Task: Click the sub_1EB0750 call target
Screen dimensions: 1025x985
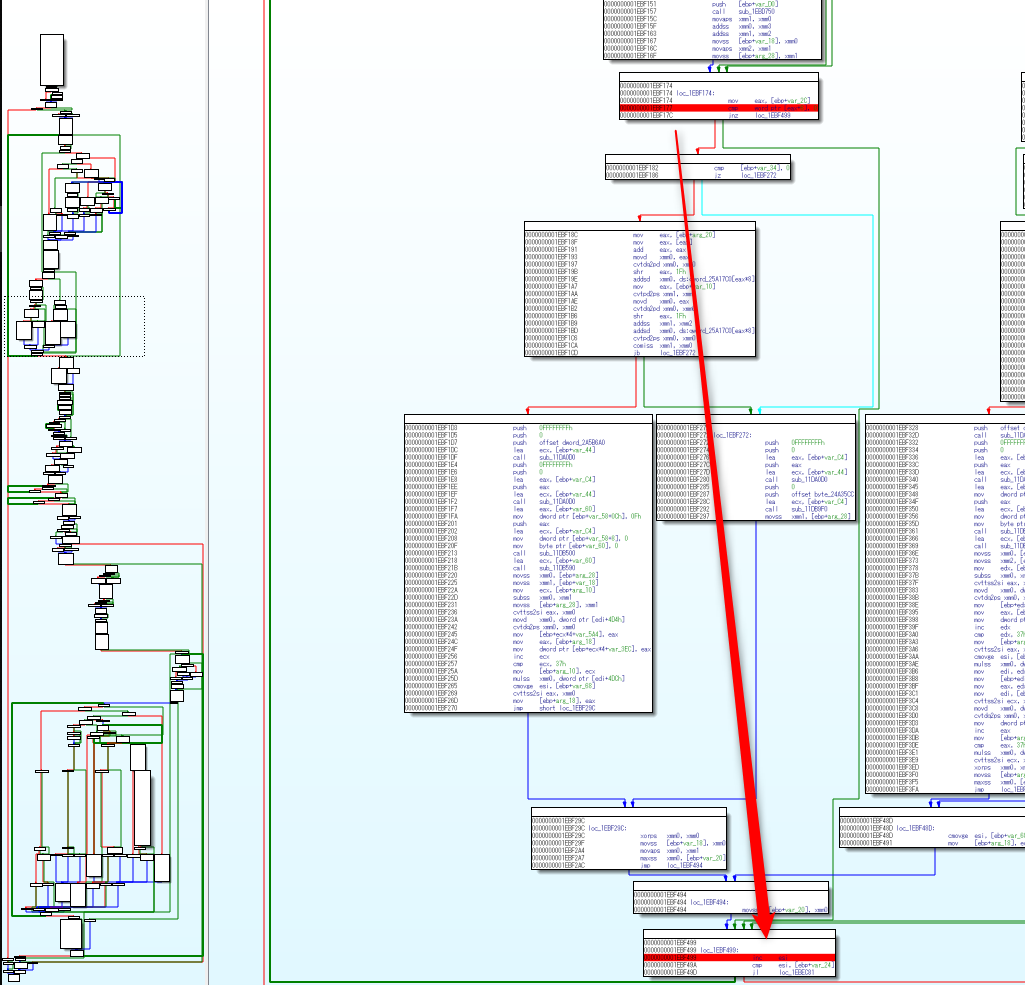Action: point(756,10)
